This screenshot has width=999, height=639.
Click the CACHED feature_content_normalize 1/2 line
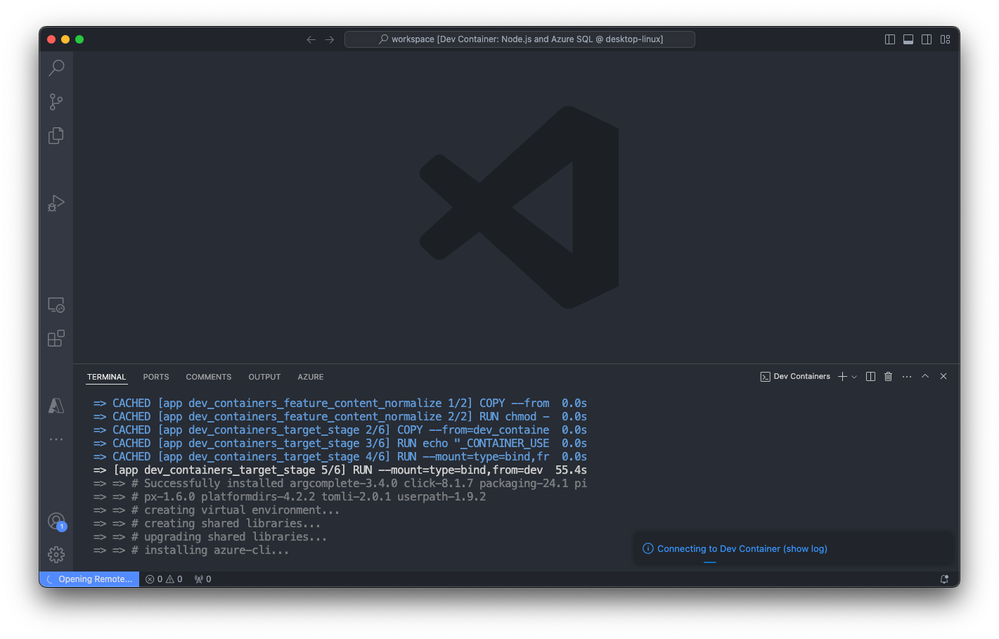tap(340, 403)
